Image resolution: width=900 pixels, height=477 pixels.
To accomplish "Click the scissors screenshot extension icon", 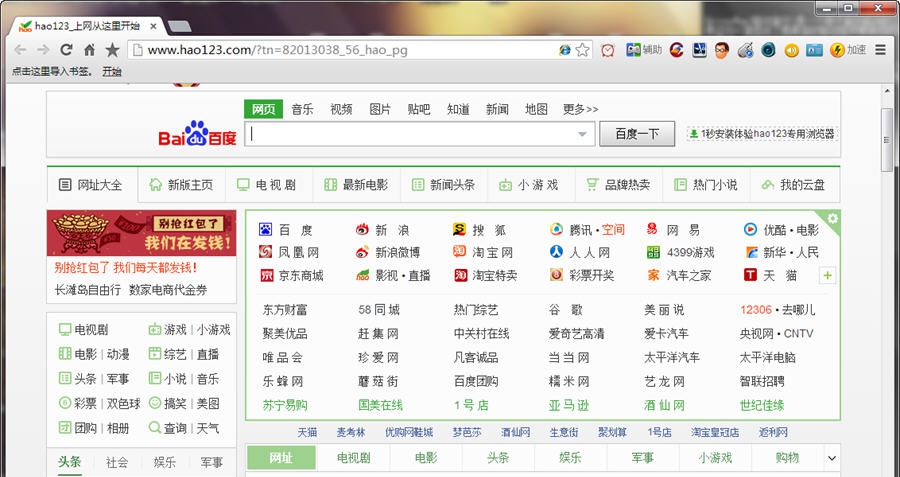I will point(699,50).
